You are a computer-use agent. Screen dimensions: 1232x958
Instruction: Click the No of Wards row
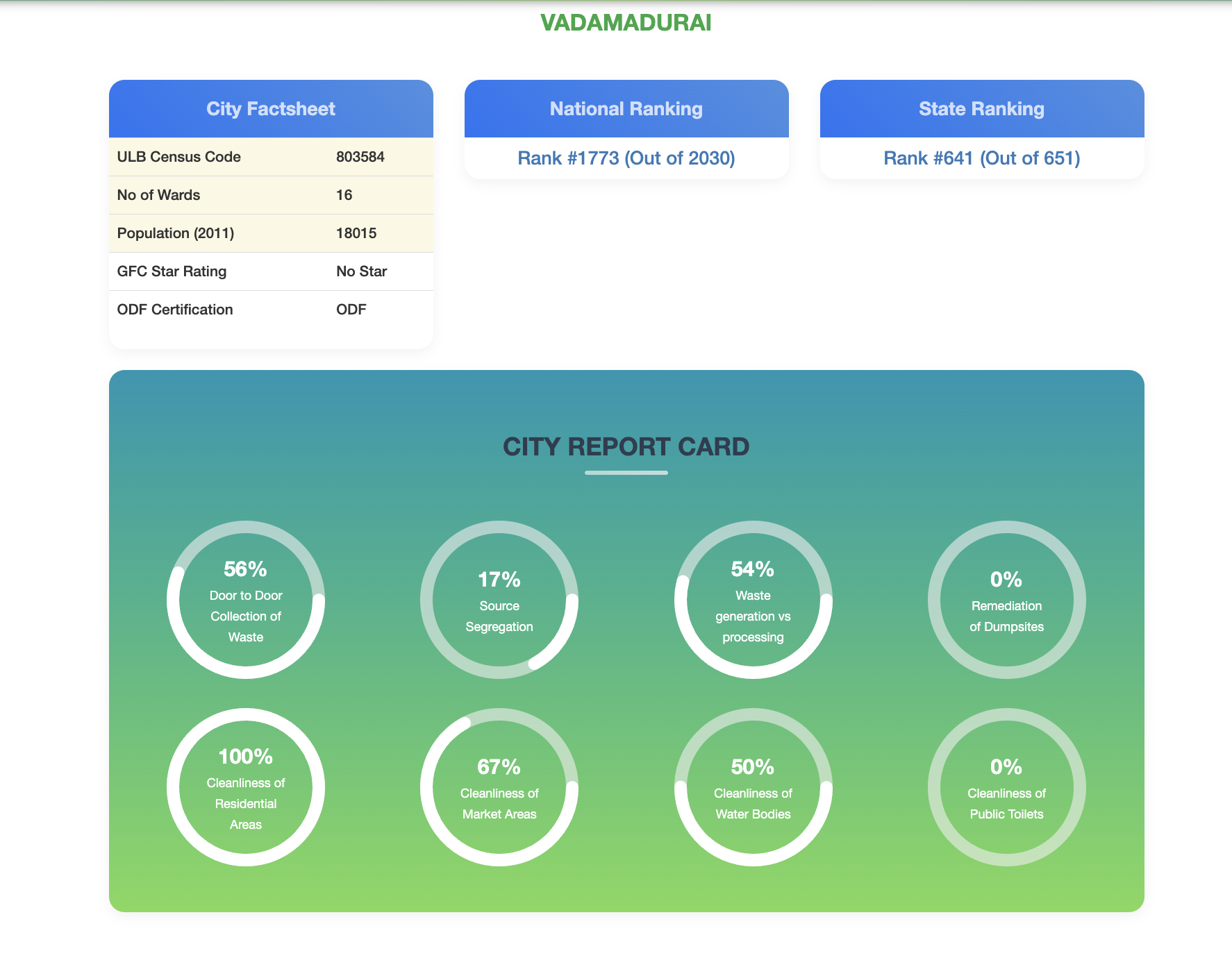[x=271, y=195]
